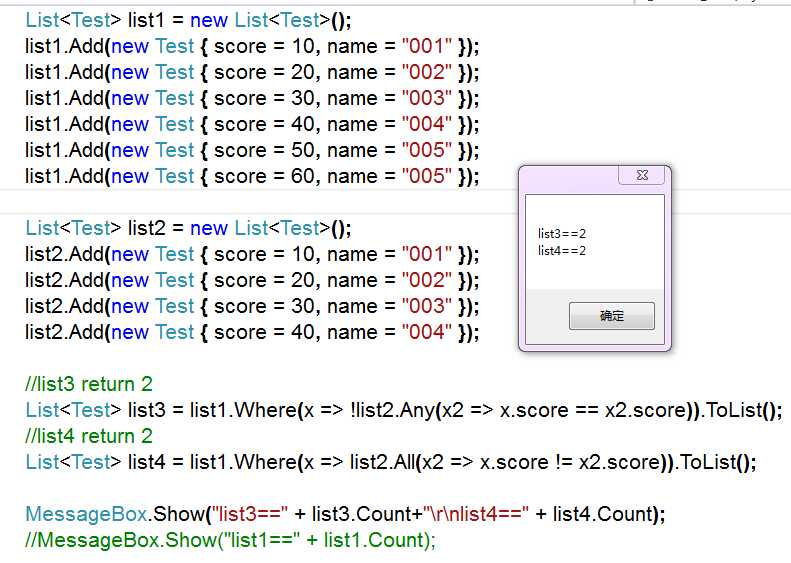Click the list4 Where/All query line
The image size is (791, 563).
[x=391, y=462]
